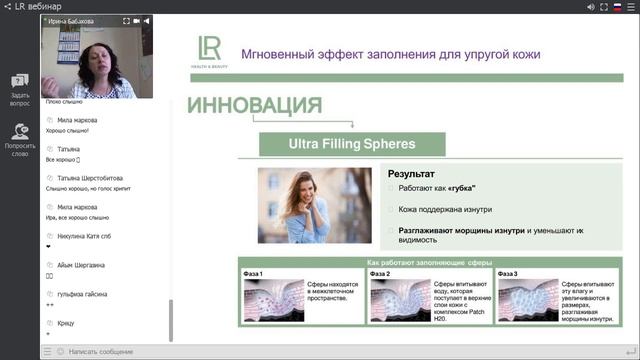The width and height of the screenshot is (640, 360).
Task: Click the icon next to Мила маркова 'Хорошо слышно!'
Action: pyautogui.click(x=50, y=120)
